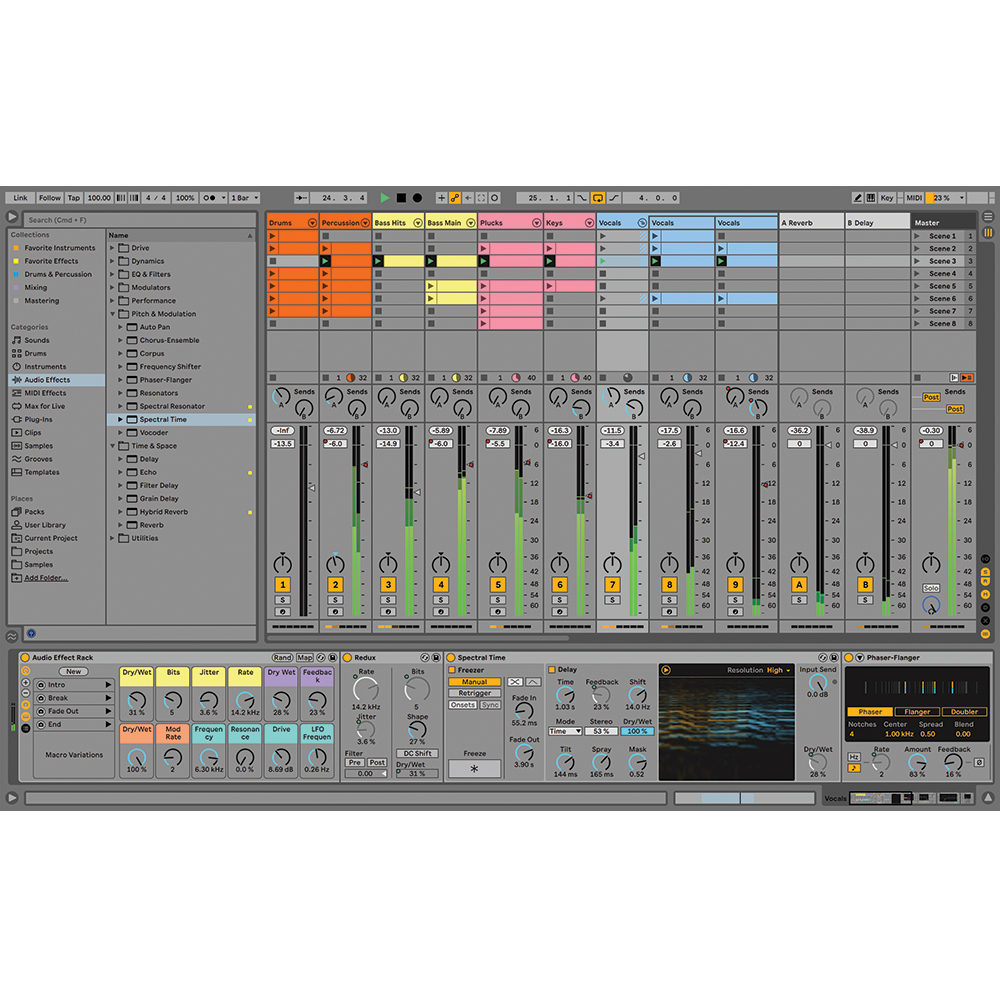Hot-swap the Redux preset via circular arrows icon
Screen dimensions: 1000x1000
click(x=425, y=658)
